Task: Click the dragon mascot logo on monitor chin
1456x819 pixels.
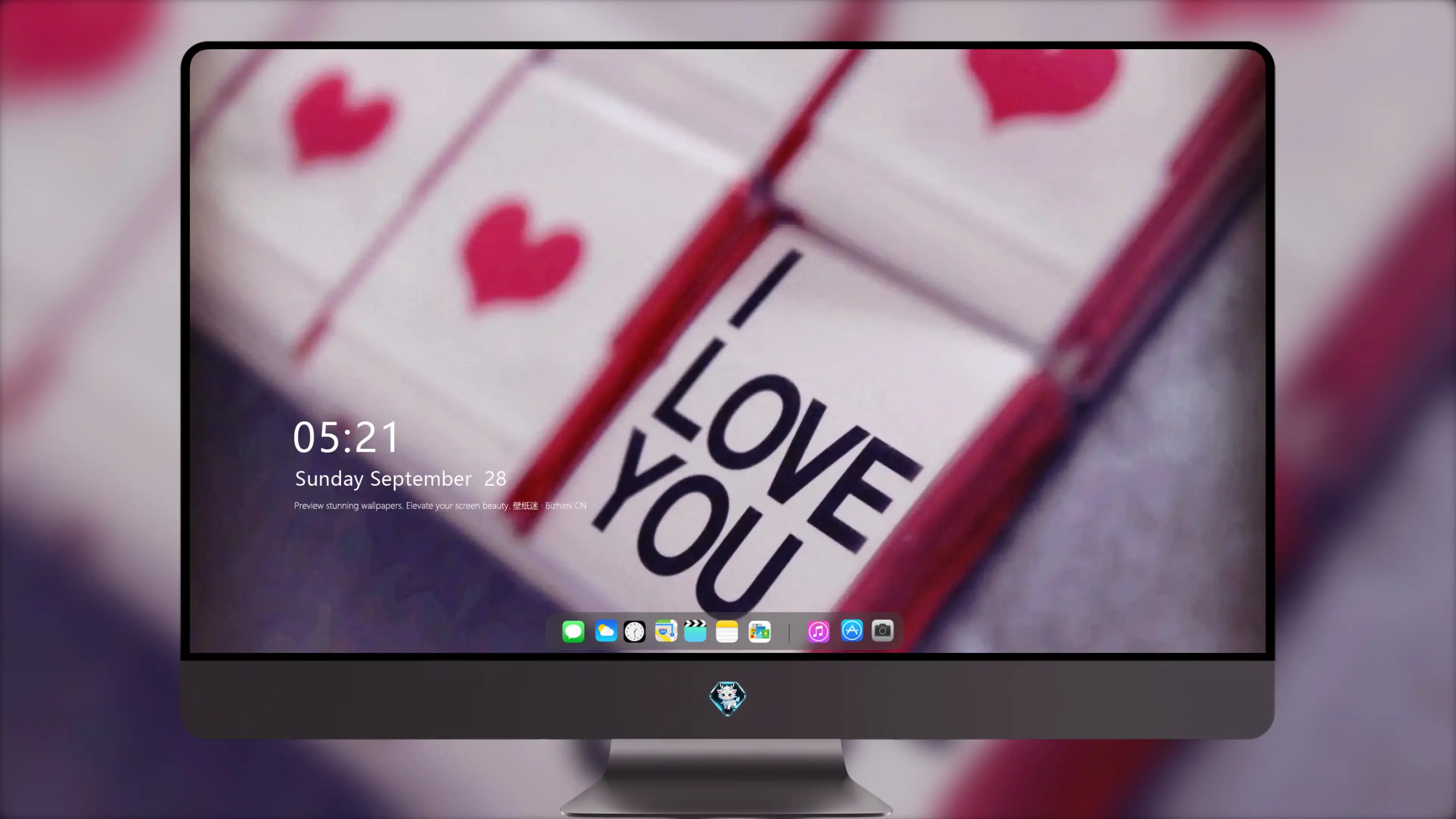Action: coord(728,698)
